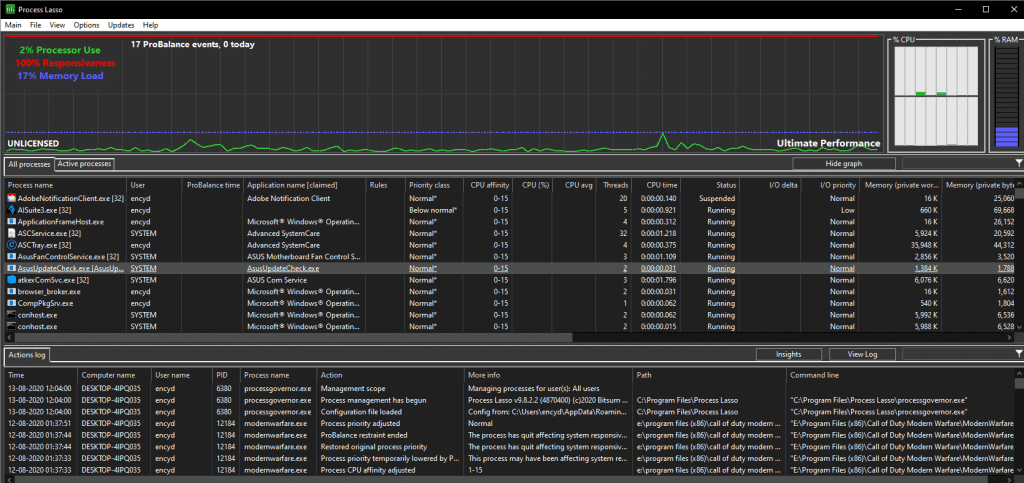
Task: Click 'ASUS Com Service' application name
Action: pyautogui.click(x=278, y=279)
